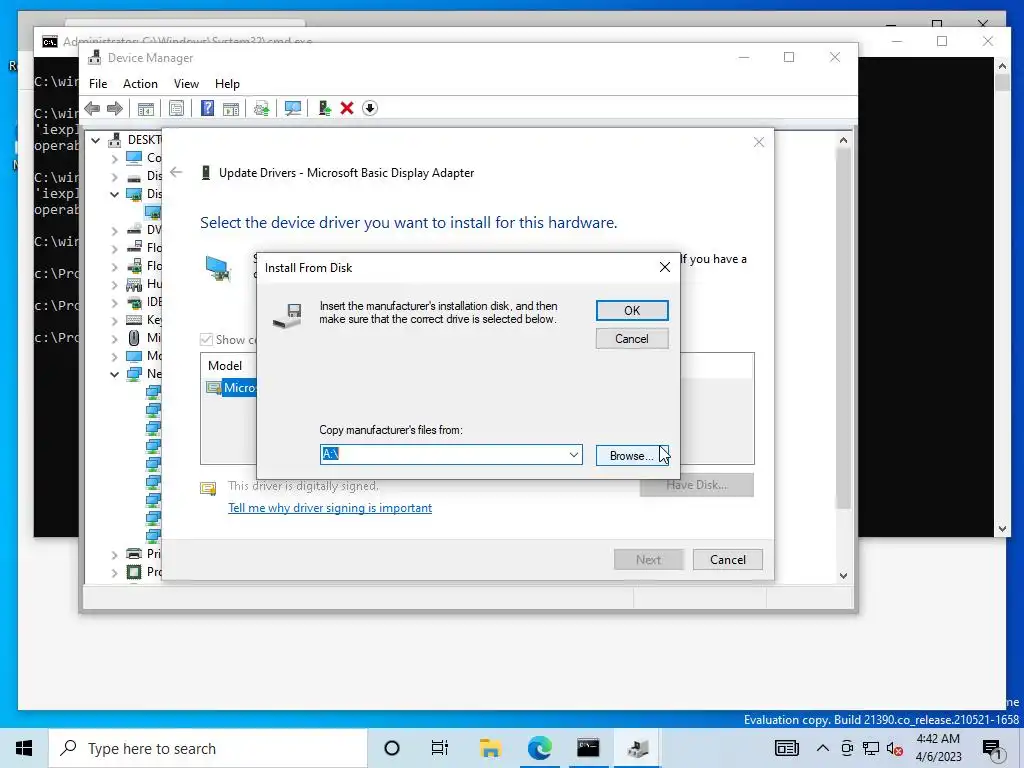The image size is (1024, 768).
Task: Click the Forward arrow in Device Manager toolbar
Action: tap(115, 108)
